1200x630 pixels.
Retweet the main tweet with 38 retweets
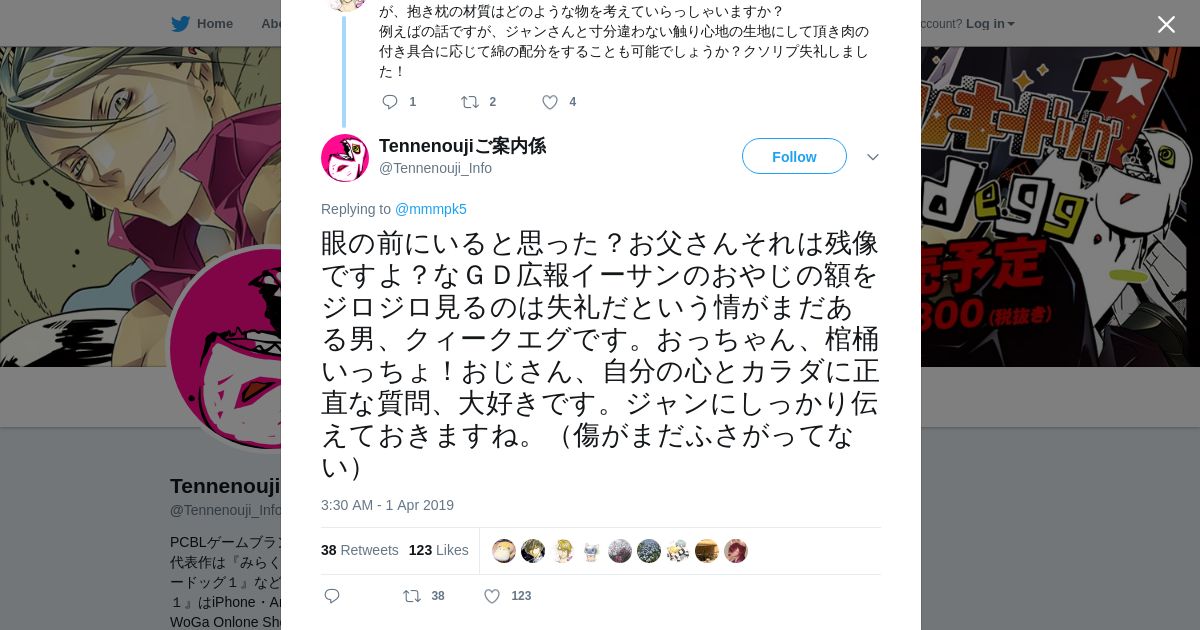click(x=412, y=596)
